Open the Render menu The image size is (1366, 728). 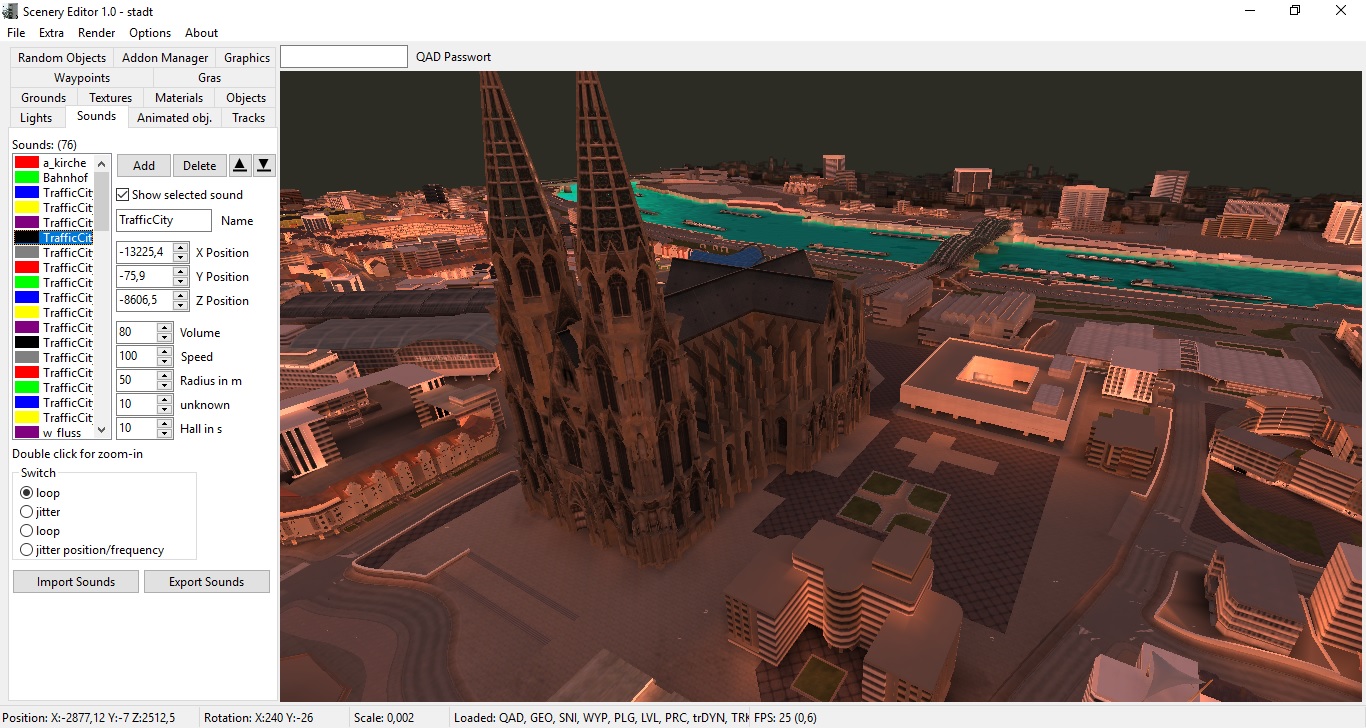[97, 33]
